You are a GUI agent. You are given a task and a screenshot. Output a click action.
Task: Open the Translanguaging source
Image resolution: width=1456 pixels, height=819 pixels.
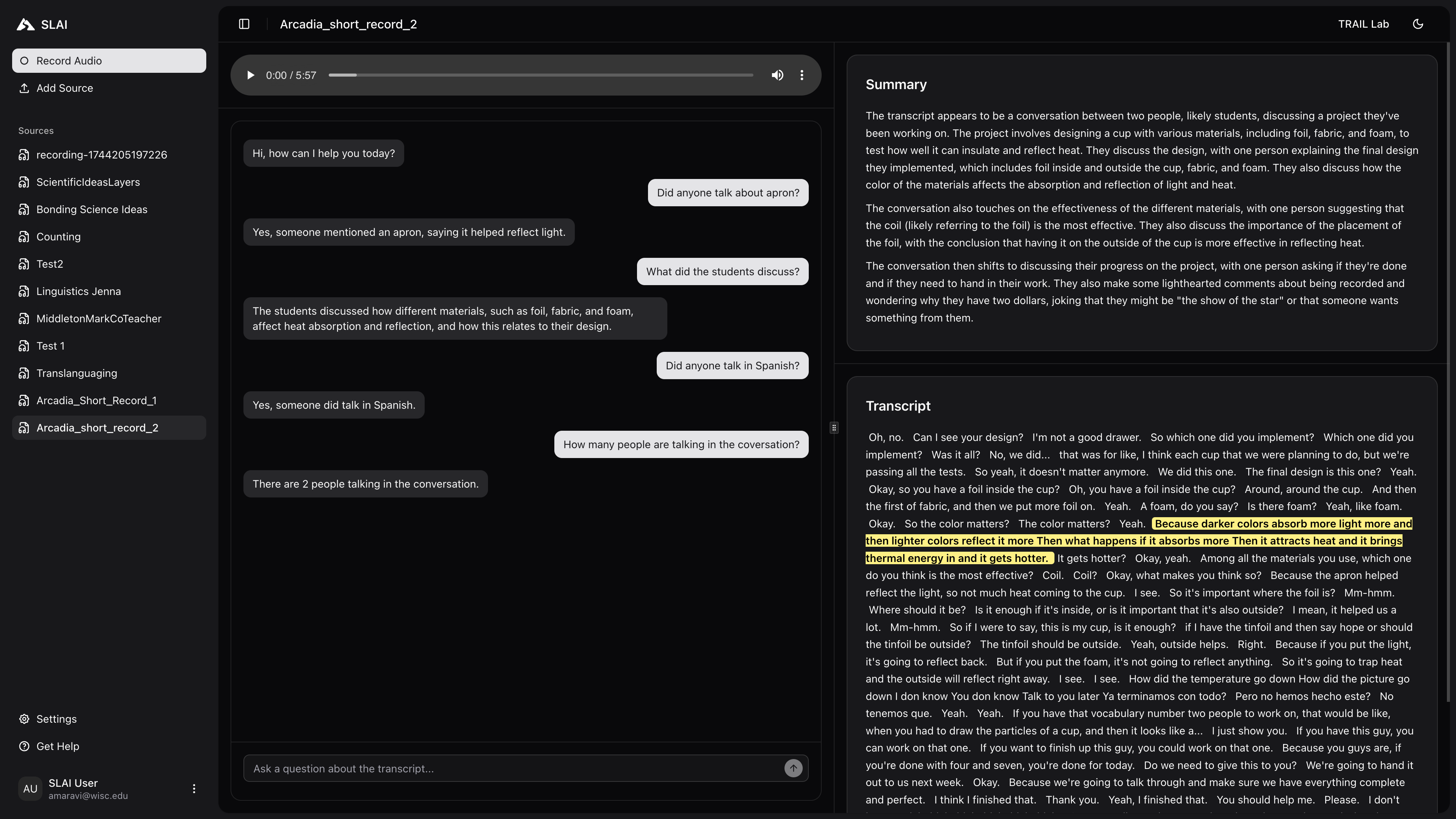pyautogui.click(x=77, y=372)
